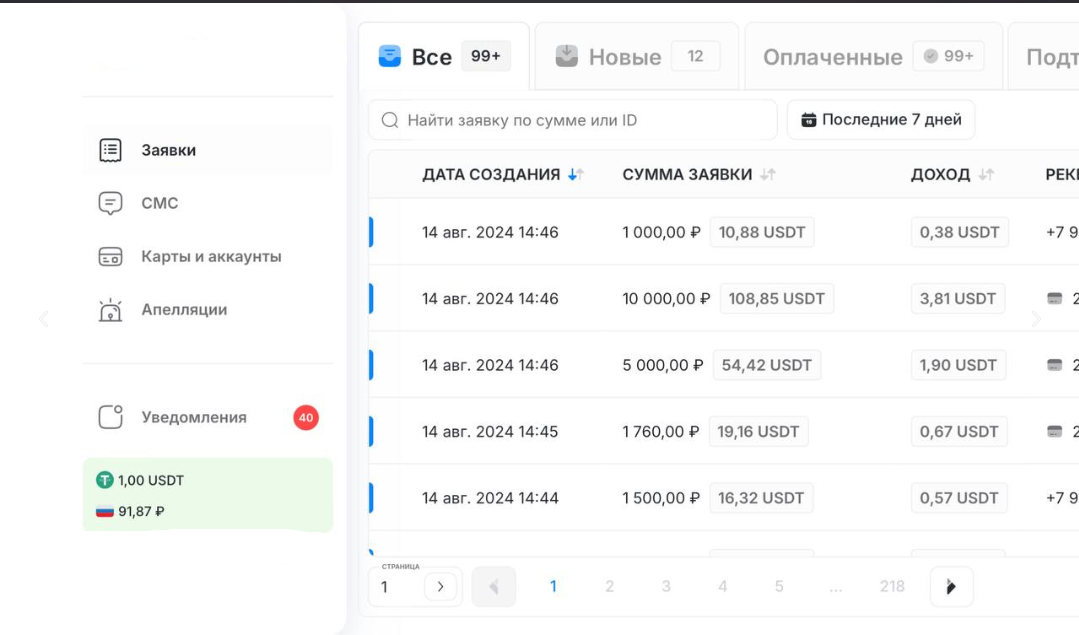
Task: Click the 10 000,00 ₽ request amount
Action: (666, 299)
